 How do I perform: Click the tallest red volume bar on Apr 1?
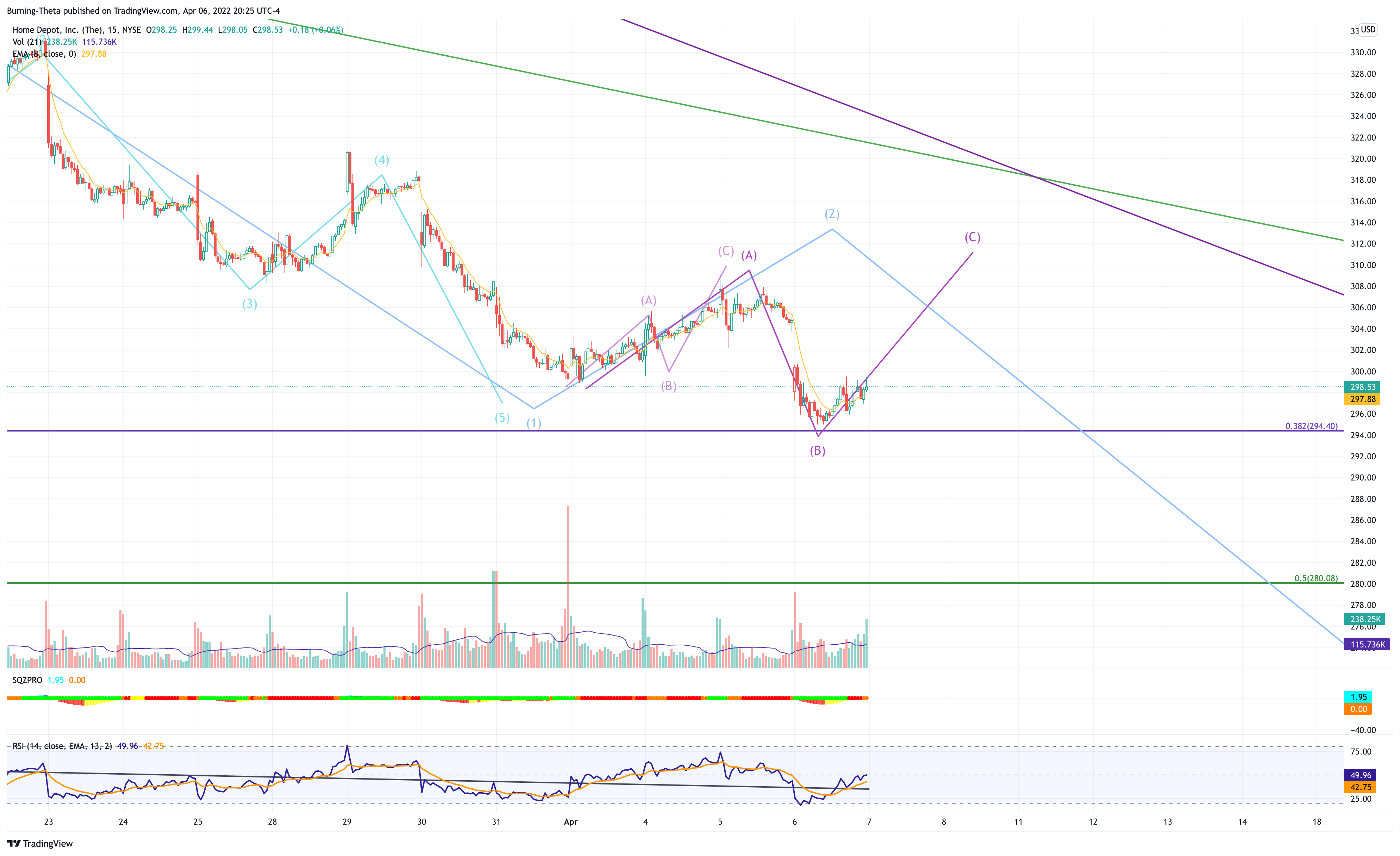[568, 587]
